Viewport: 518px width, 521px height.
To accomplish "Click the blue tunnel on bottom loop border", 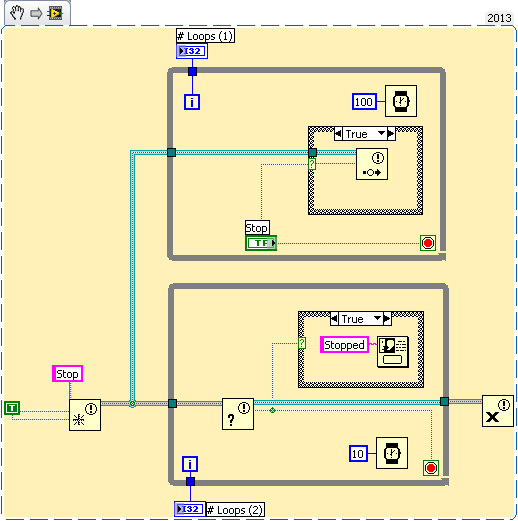I will (190, 482).
